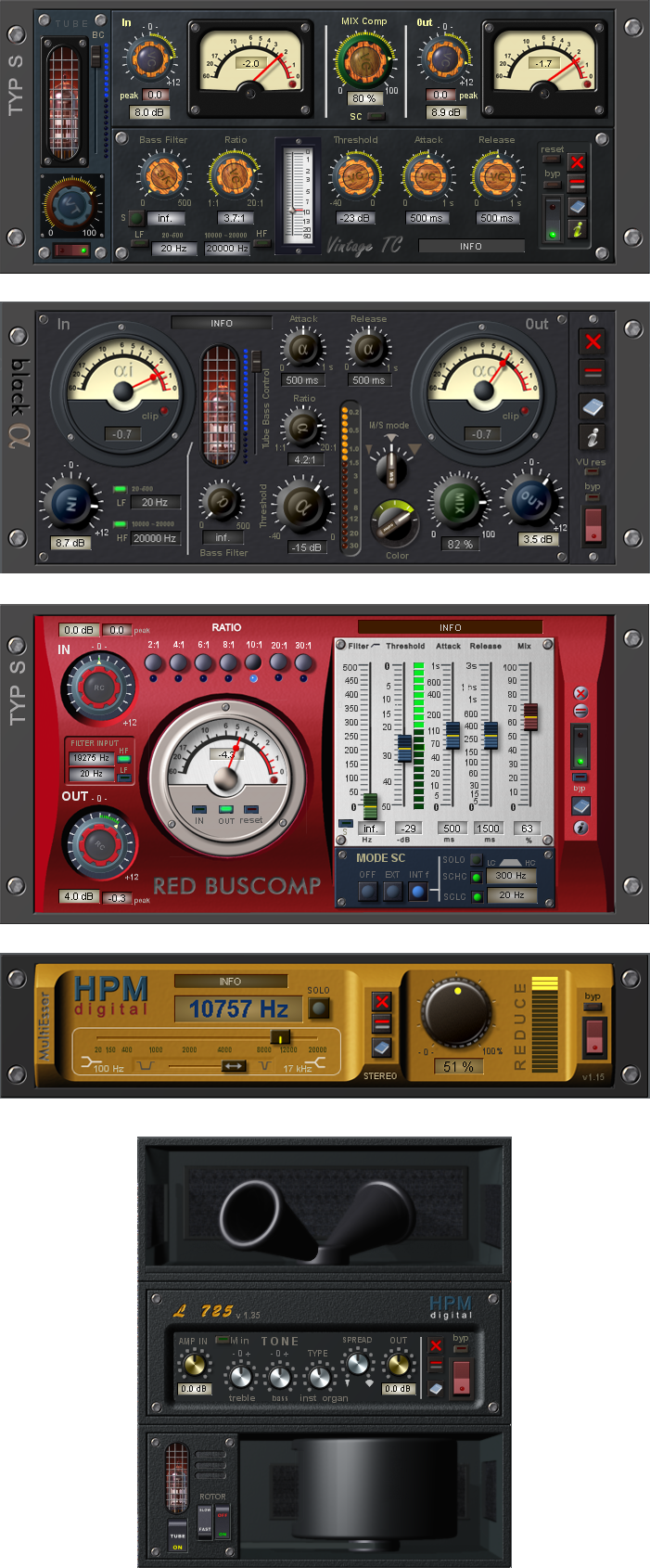Screen dimensions: 650x1568
Task: Click the 20000 Hz value field in Vintage TC
Action: click(227, 248)
